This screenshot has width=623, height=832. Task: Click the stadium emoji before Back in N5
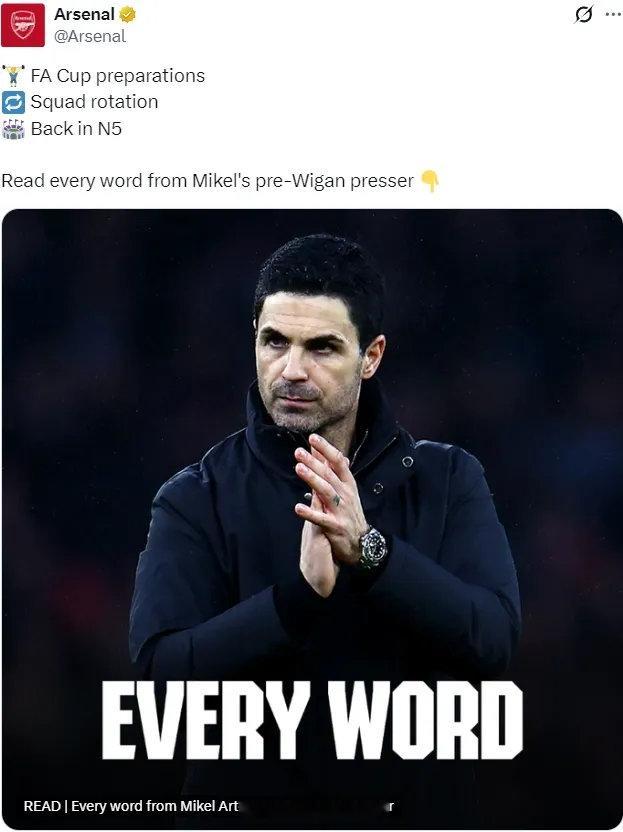(x=13, y=129)
